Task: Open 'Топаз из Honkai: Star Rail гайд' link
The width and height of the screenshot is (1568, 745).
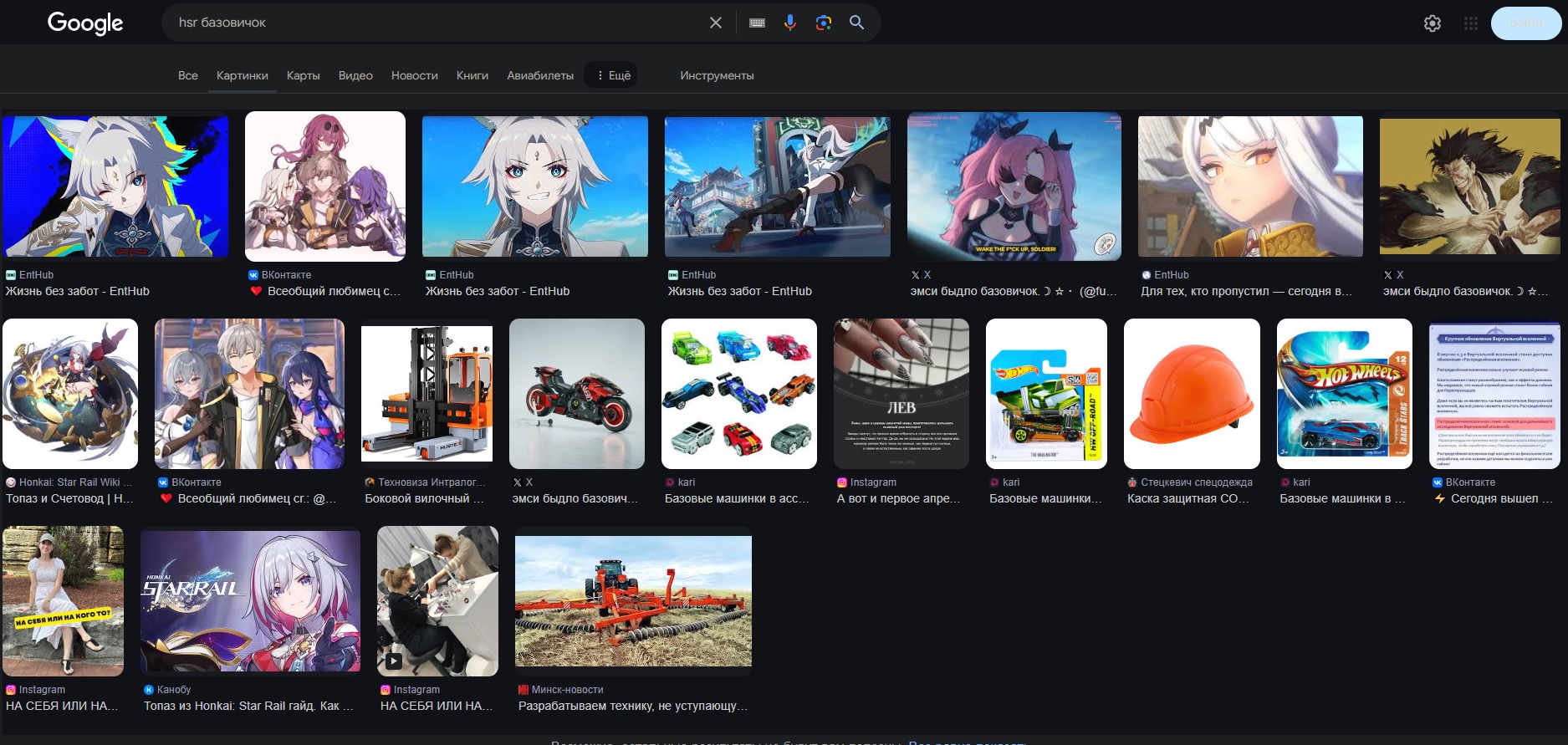Action: pyautogui.click(x=248, y=706)
